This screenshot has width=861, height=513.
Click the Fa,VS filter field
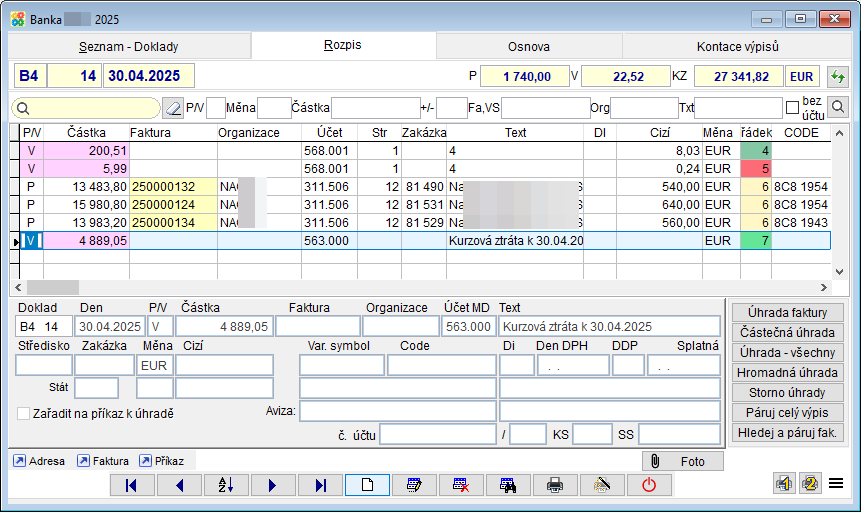point(546,108)
